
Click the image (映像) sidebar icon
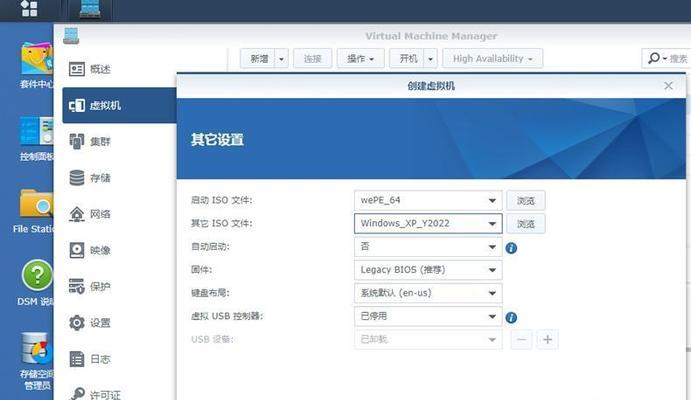tap(77, 250)
